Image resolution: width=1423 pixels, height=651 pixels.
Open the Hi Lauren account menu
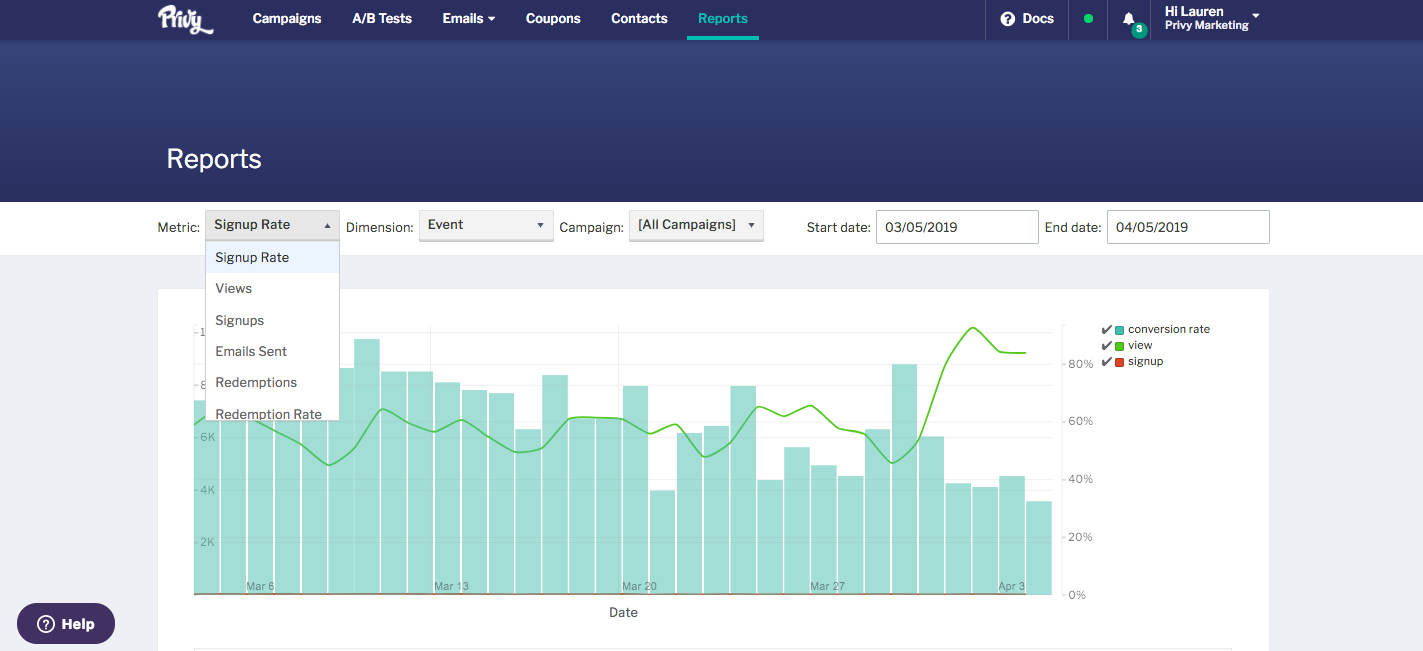point(1212,18)
